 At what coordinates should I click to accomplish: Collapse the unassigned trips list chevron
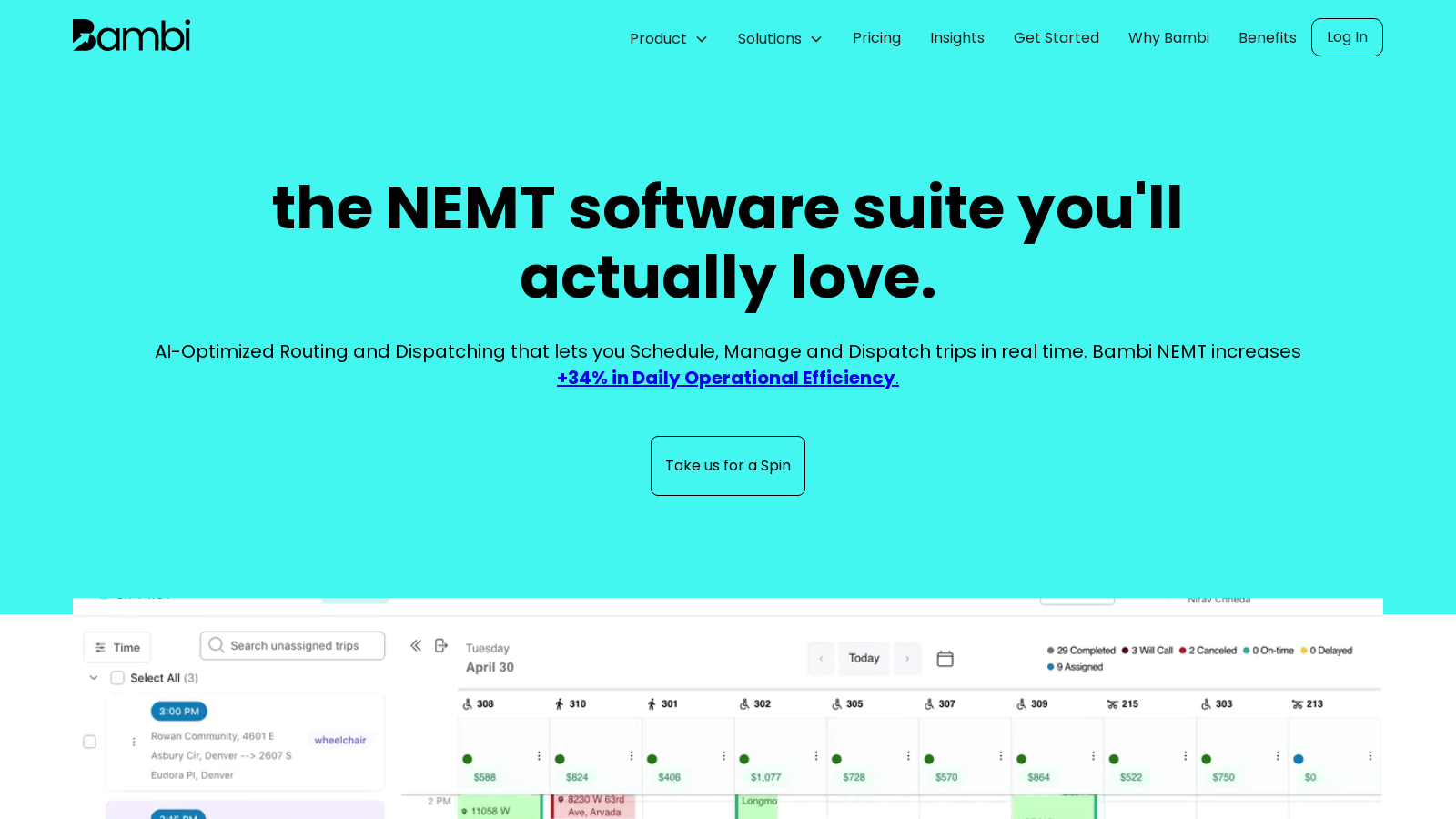pyautogui.click(x=93, y=678)
